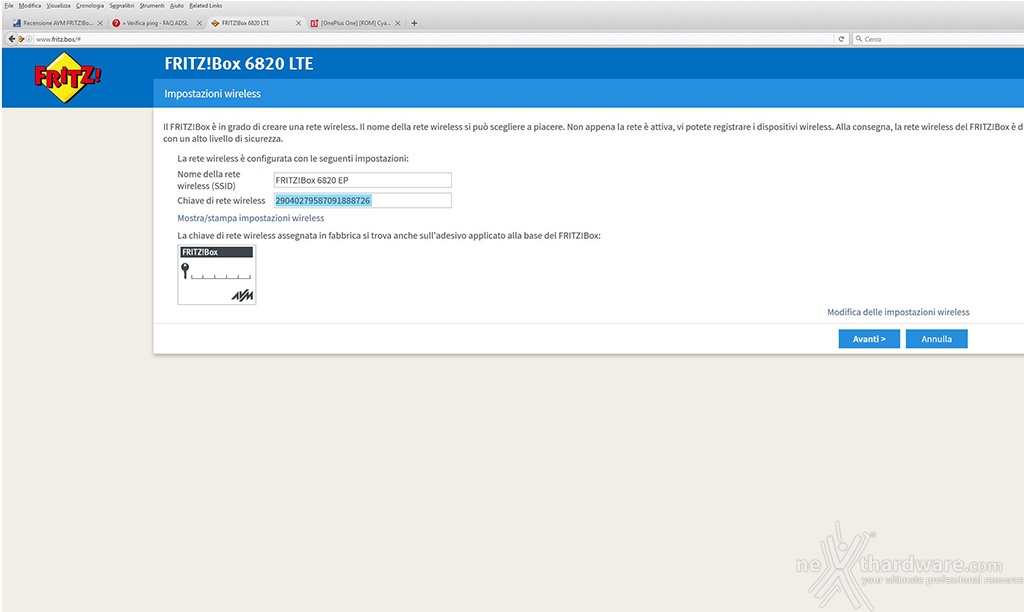Close the OnePlus One ROM tab
Screen dimensions: 1024x612
(398, 23)
